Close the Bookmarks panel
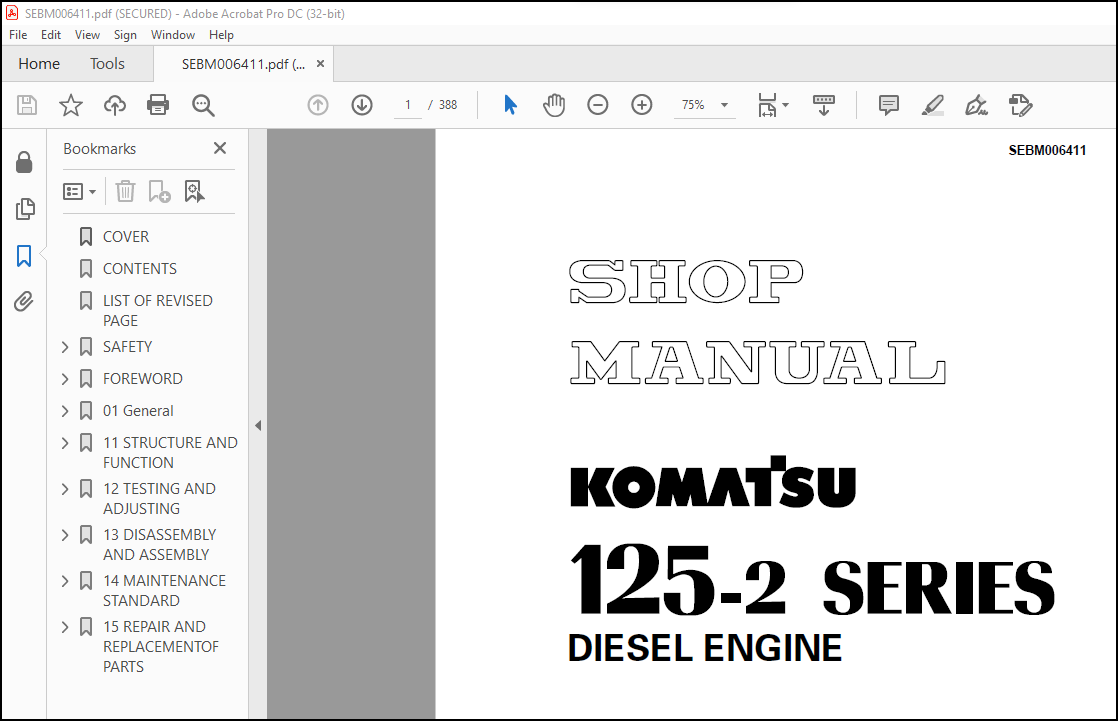Screen dimensions: 1118x721 [220, 148]
